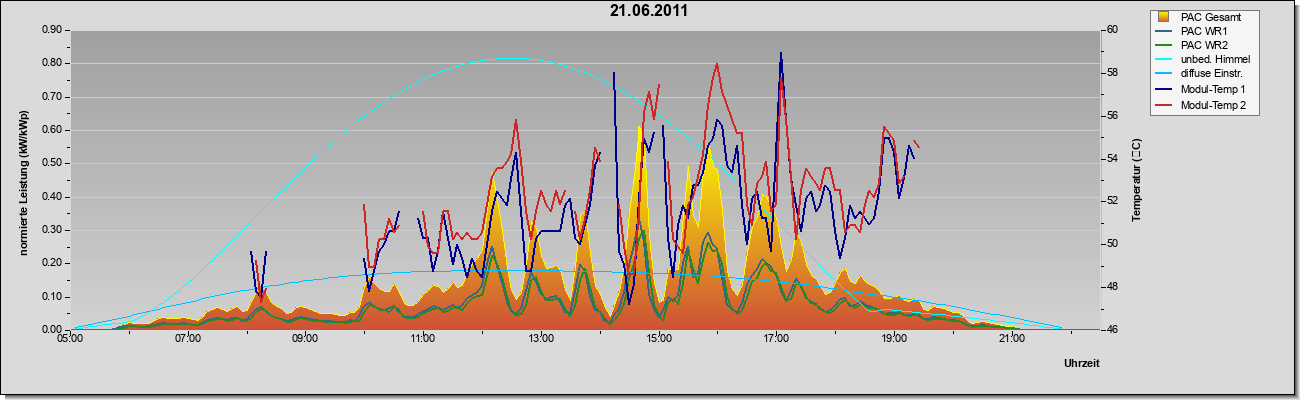The image size is (1300, 400).
Task: Click the Temperatur axis title
Action: click(x=1136, y=180)
